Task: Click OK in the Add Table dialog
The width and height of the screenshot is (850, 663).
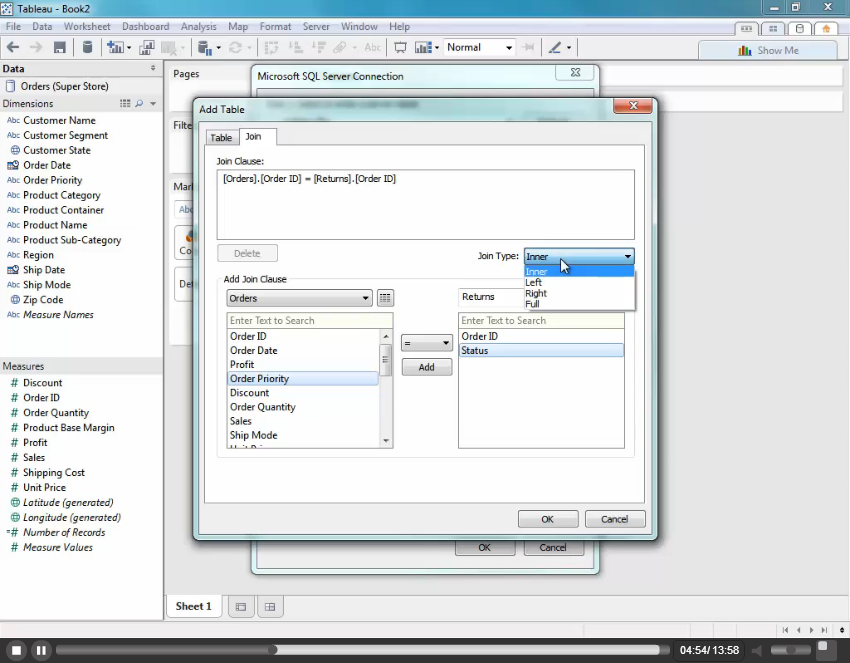Action: click(x=548, y=519)
